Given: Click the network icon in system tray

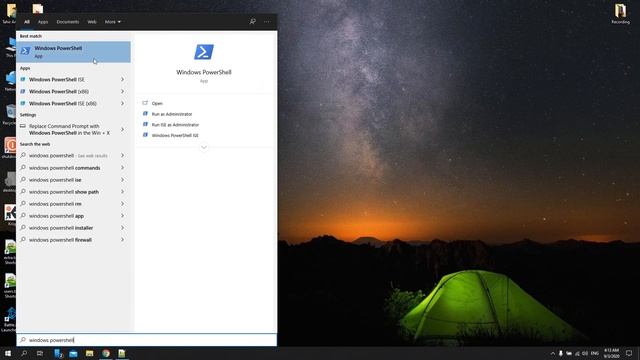Looking at the screenshot, I should pyautogui.click(x=577, y=353).
